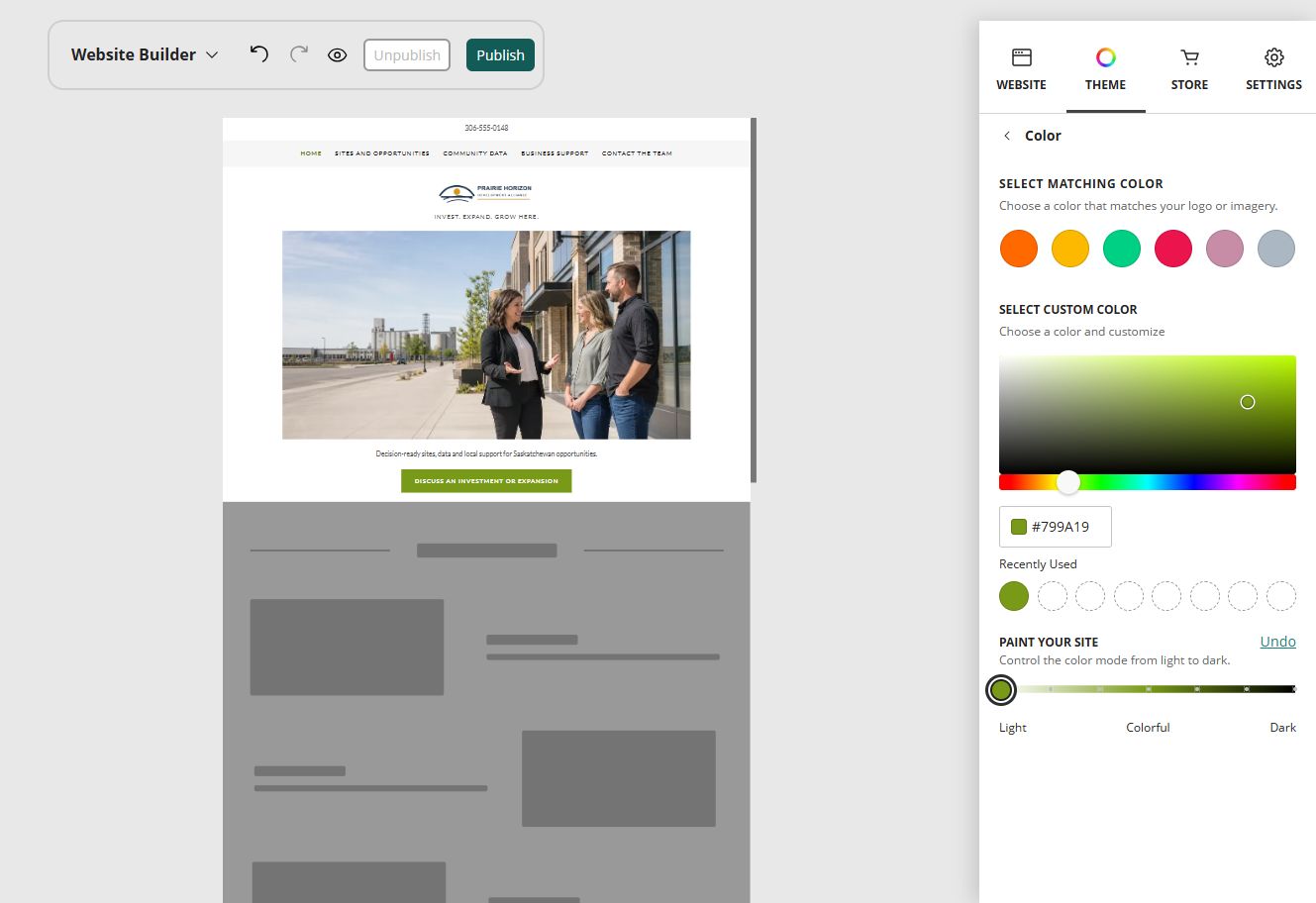Click the Unpublish button

pos(407,55)
